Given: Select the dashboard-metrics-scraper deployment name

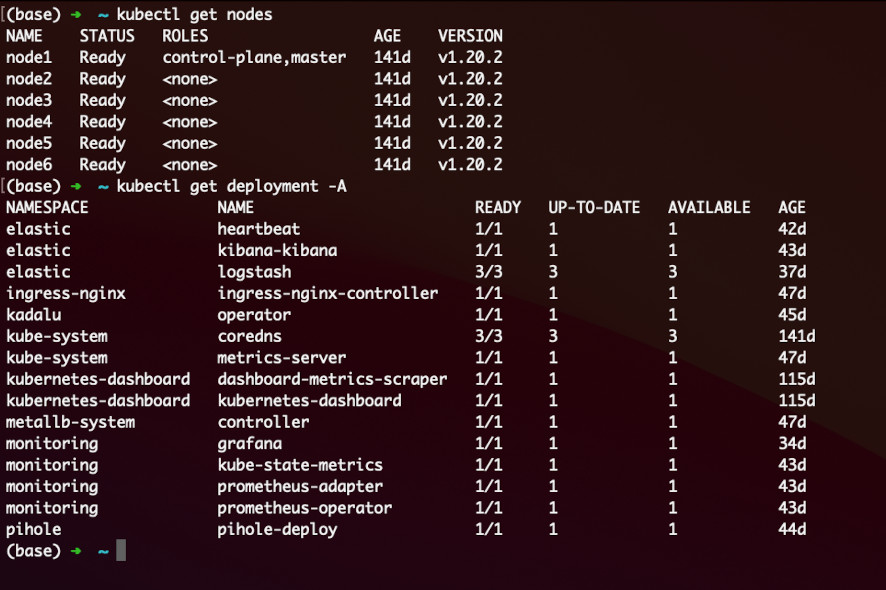Looking at the screenshot, I should (x=332, y=379).
